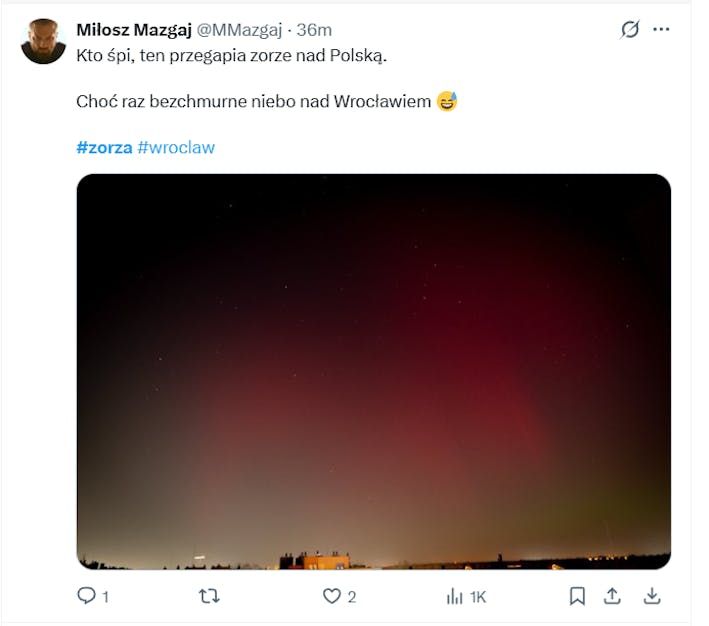Open the #wroclaw hashtag
The image size is (709, 626).
[x=176, y=148]
